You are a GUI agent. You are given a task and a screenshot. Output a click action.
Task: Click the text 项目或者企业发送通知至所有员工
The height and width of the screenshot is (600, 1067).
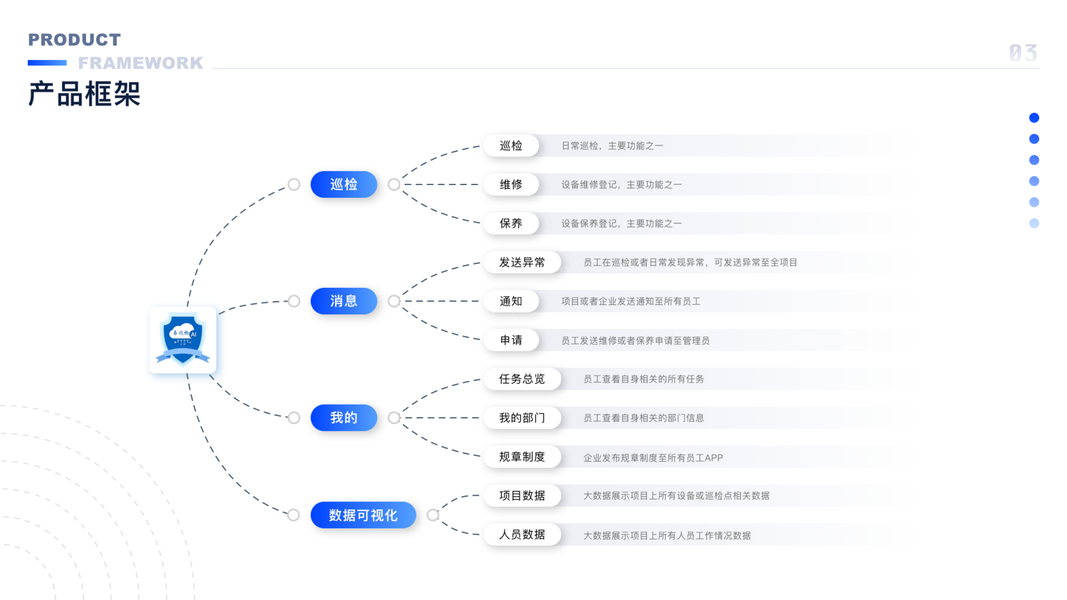tap(631, 301)
